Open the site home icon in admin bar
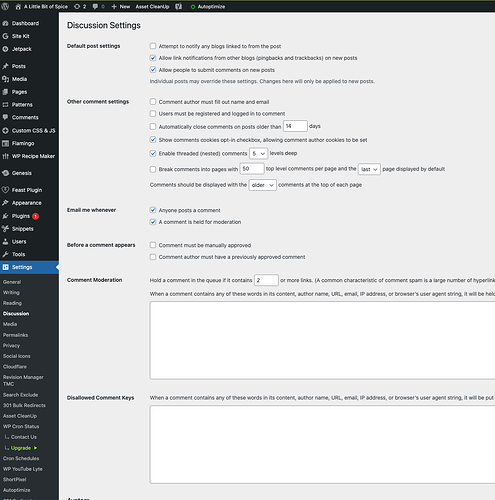495x500 pixels. (18, 6)
